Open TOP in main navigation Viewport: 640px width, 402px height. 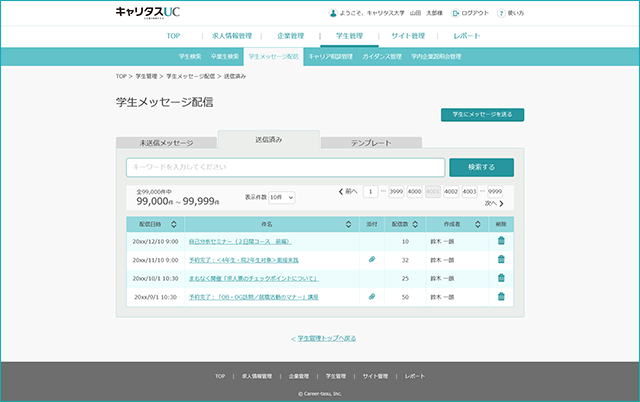[173, 36]
